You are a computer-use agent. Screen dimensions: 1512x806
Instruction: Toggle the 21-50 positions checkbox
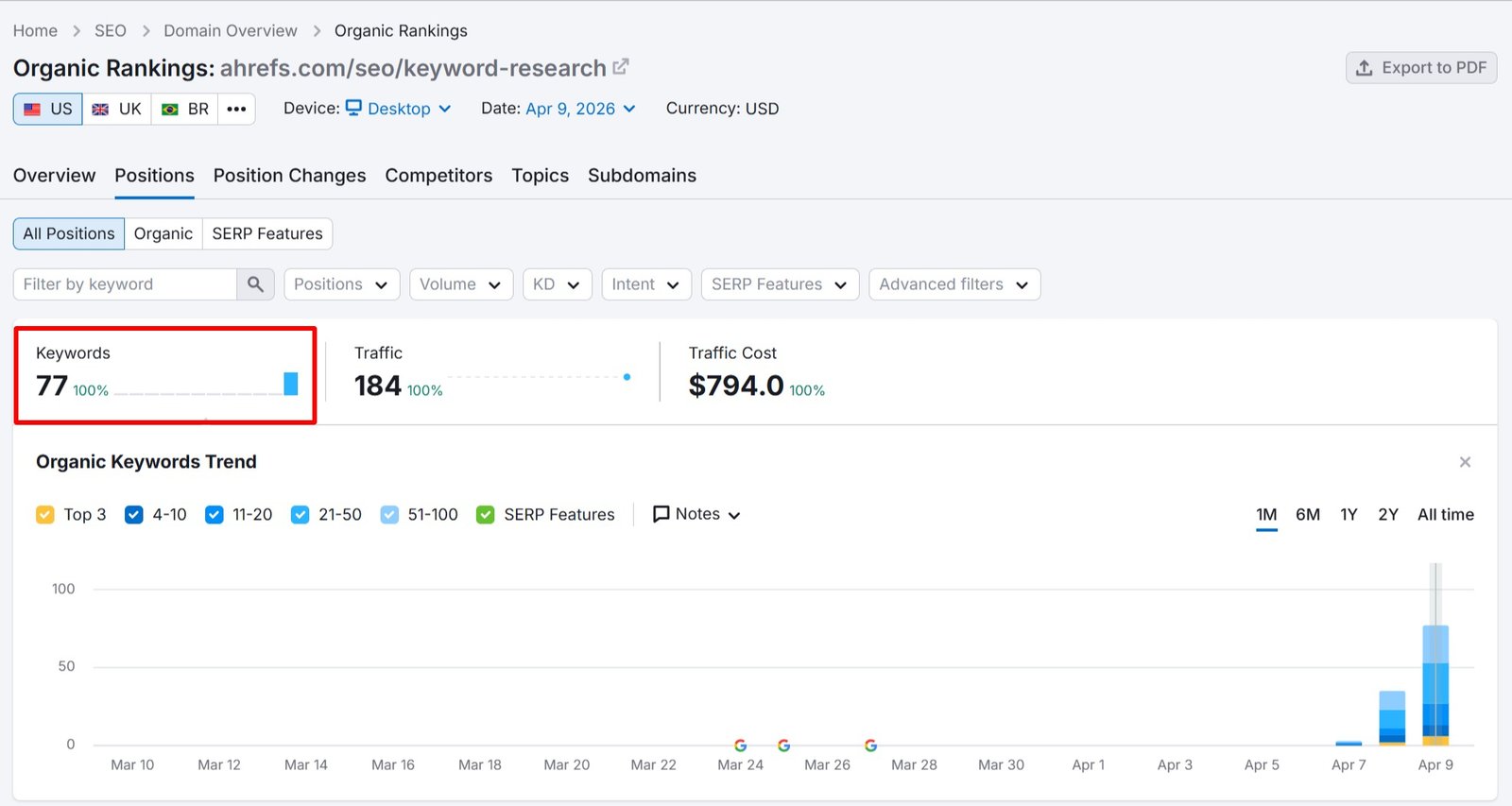[300, 515]
